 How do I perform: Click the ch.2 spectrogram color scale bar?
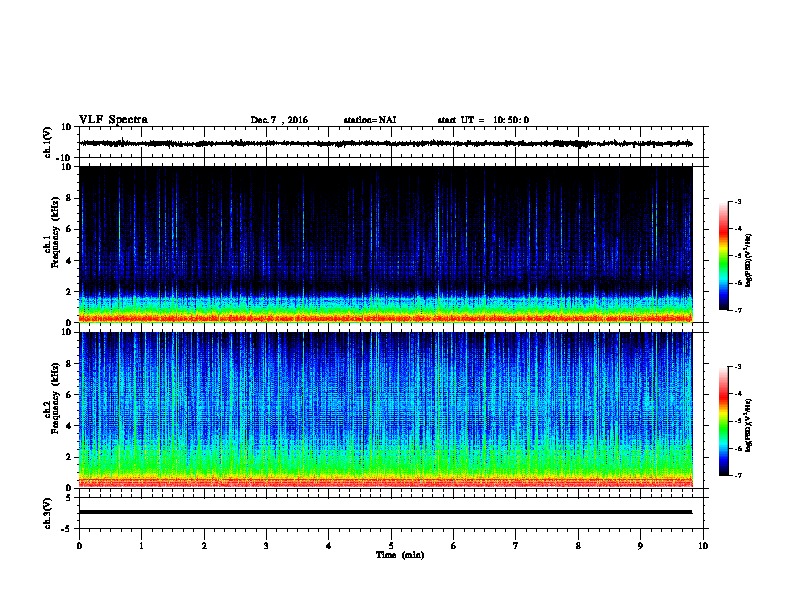pyautogui.click(x=723, y=421)
